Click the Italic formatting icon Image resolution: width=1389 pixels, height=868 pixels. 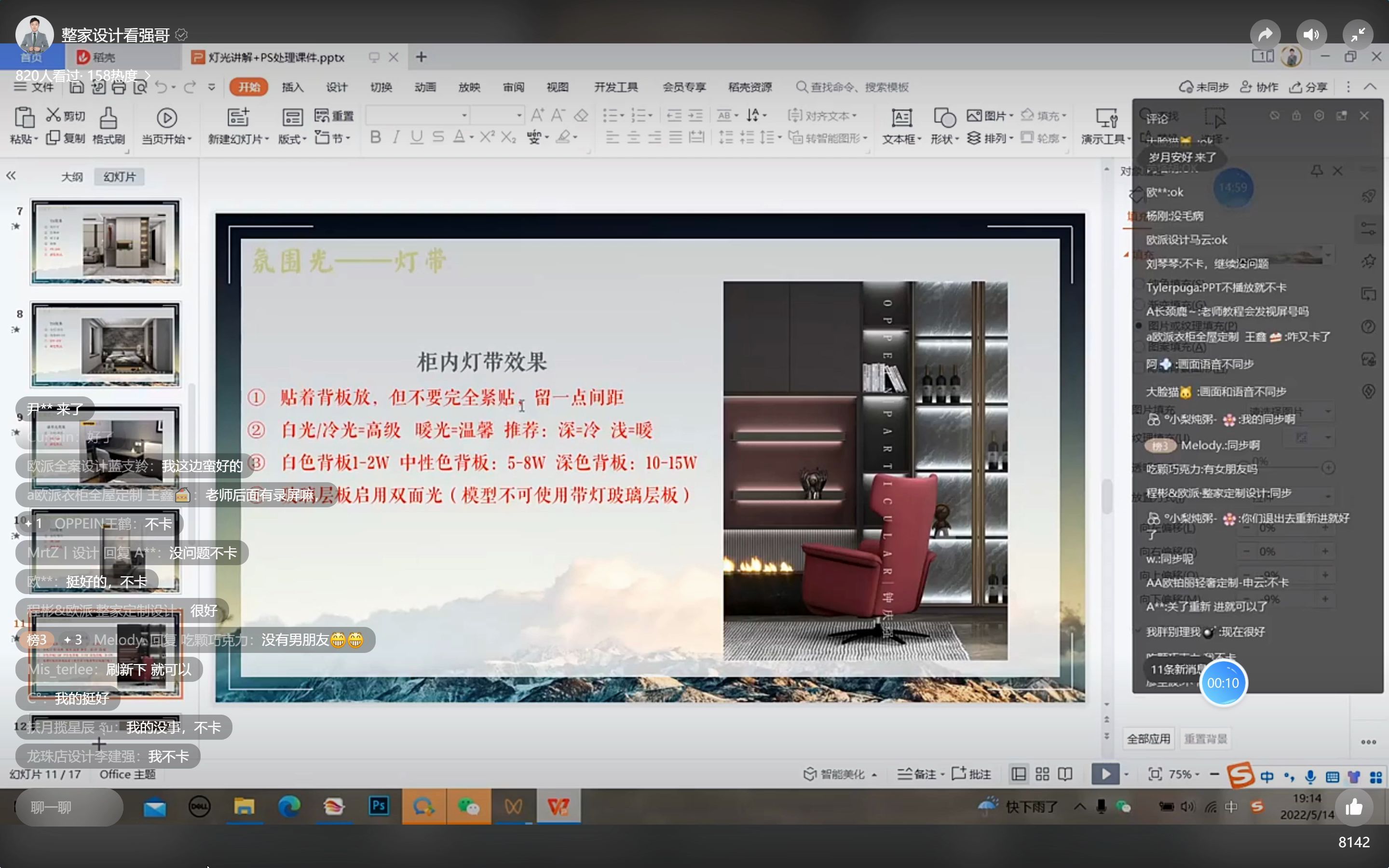pyautogui.click(x=396, y=137)
